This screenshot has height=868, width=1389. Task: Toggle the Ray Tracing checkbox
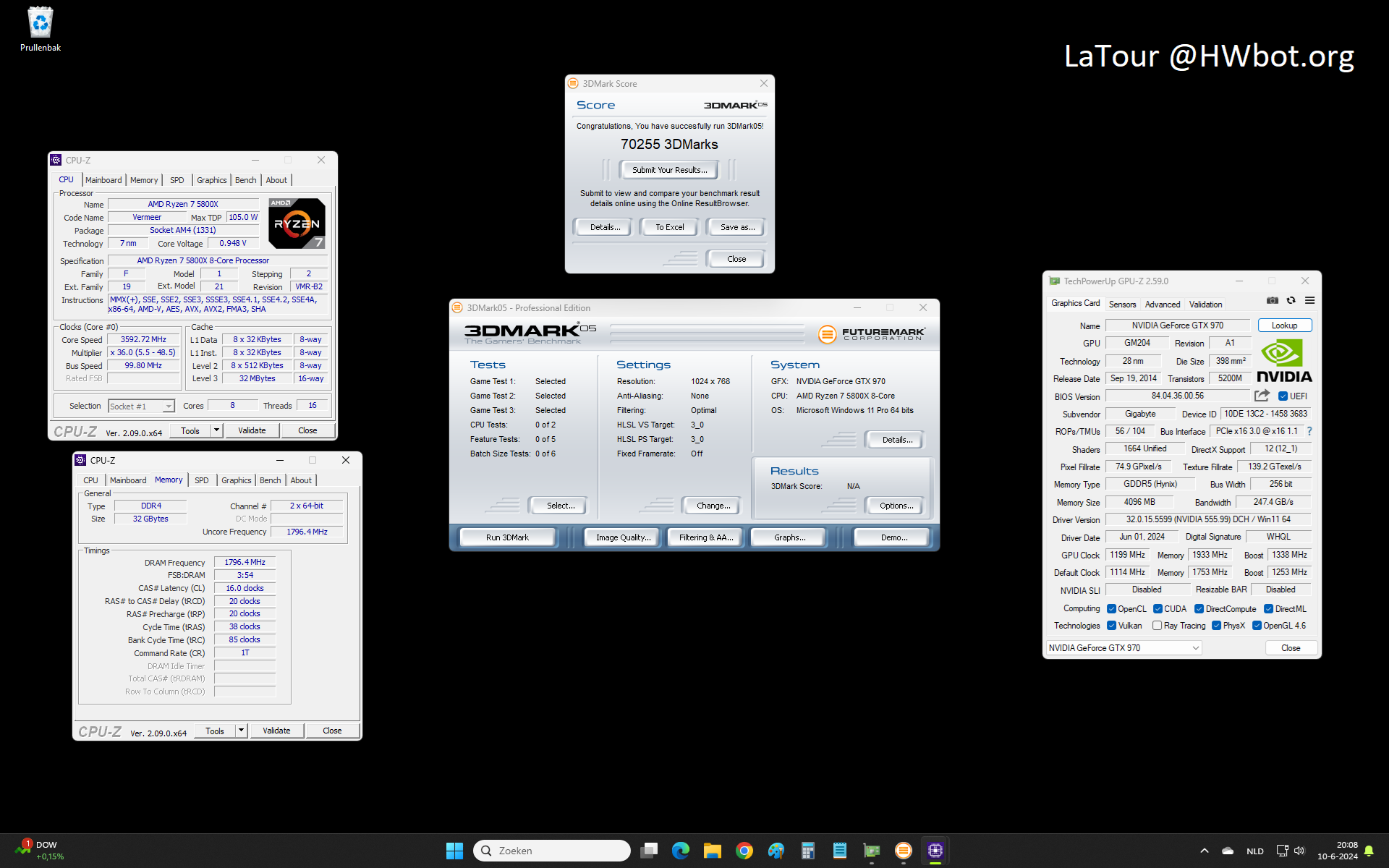click(1157, 626)
